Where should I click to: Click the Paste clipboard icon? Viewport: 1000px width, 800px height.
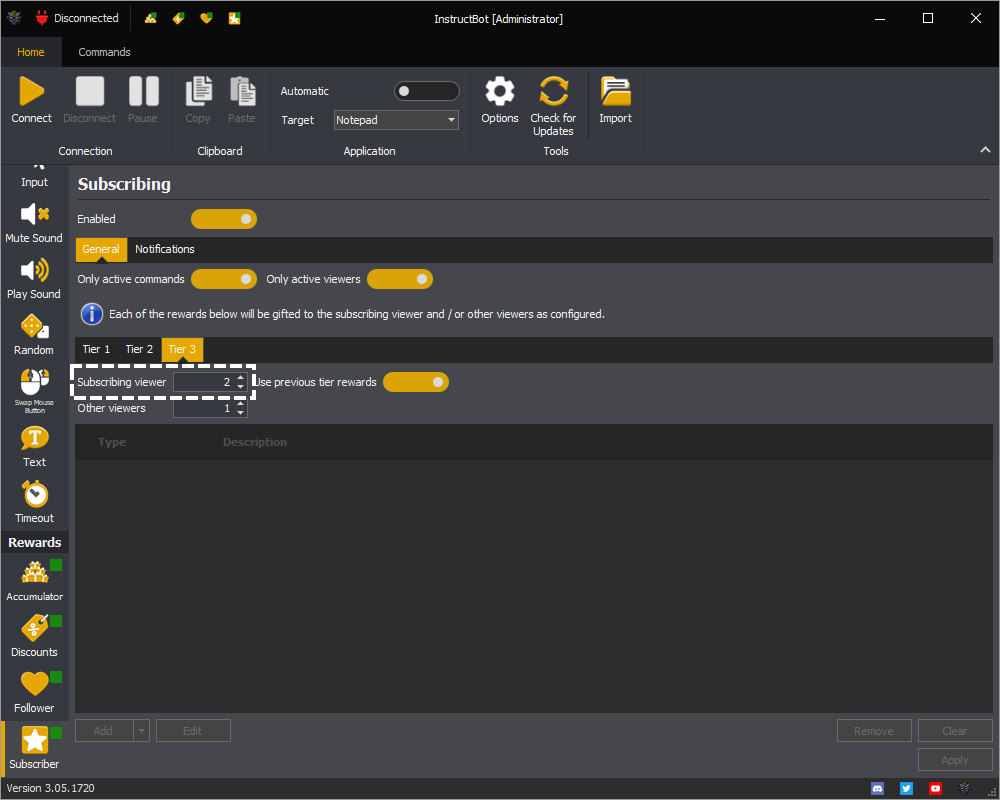(x=242, y=91)
